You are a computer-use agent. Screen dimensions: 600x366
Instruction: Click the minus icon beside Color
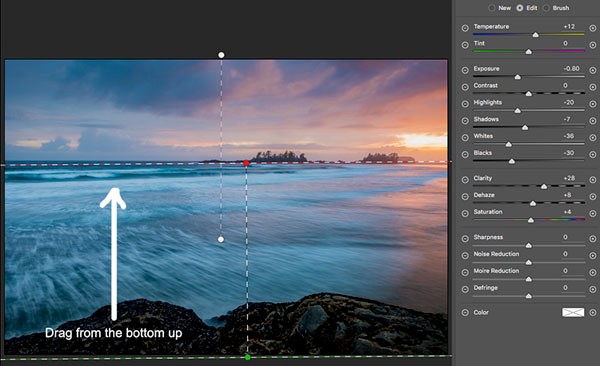(465, 312)
